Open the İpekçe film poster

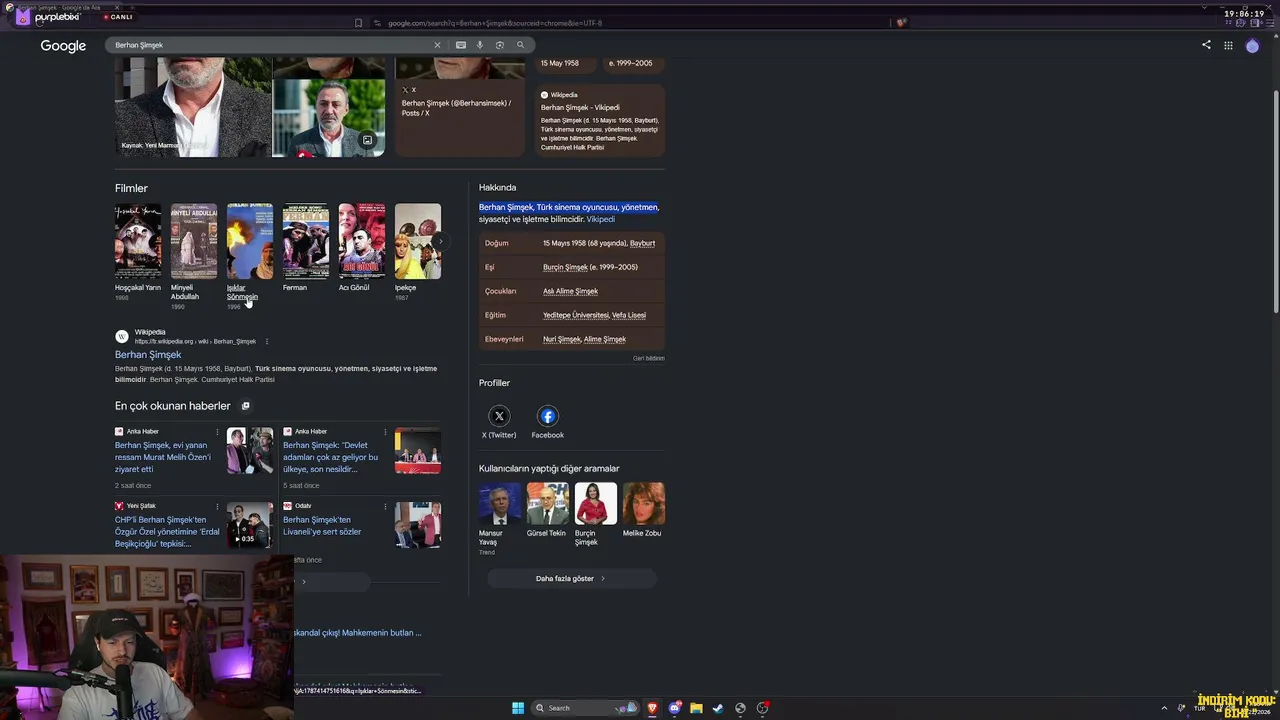(x=418, y=241)
